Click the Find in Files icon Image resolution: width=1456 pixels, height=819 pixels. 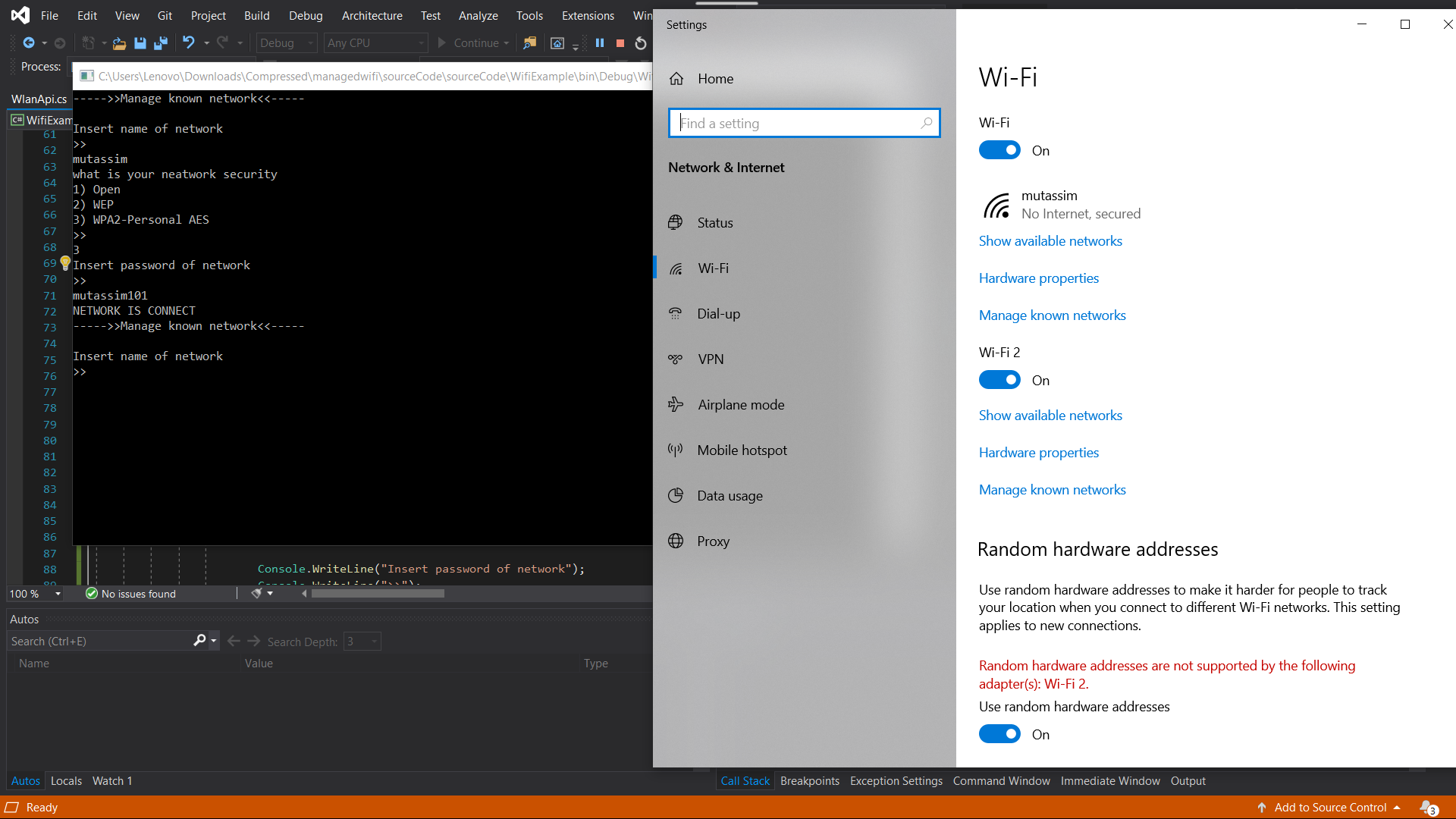tap(530, 43)
